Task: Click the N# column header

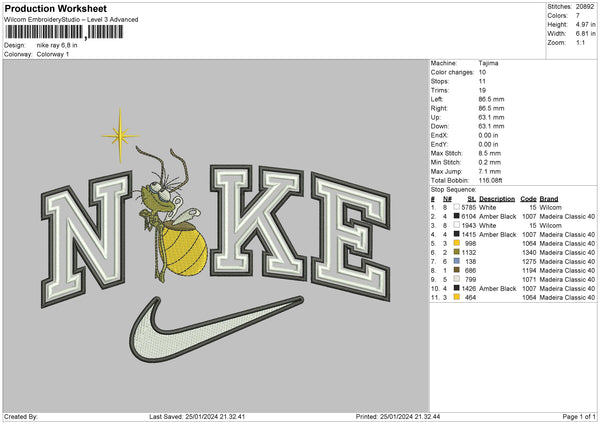Action: [447, 198]
